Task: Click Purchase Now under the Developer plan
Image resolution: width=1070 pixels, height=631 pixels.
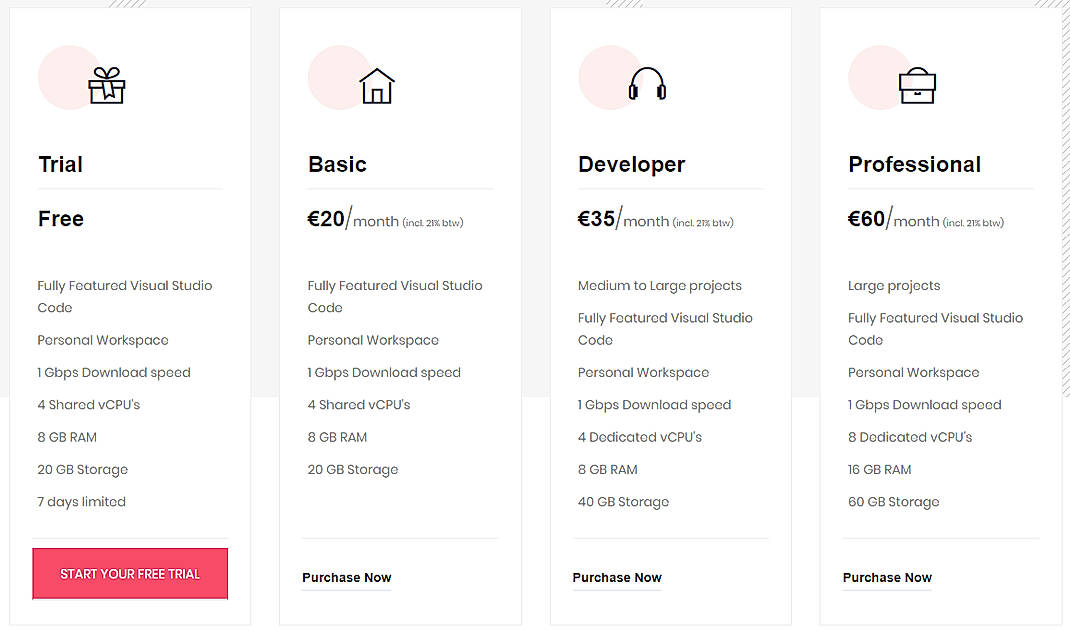Action: (x=617, y=577)
